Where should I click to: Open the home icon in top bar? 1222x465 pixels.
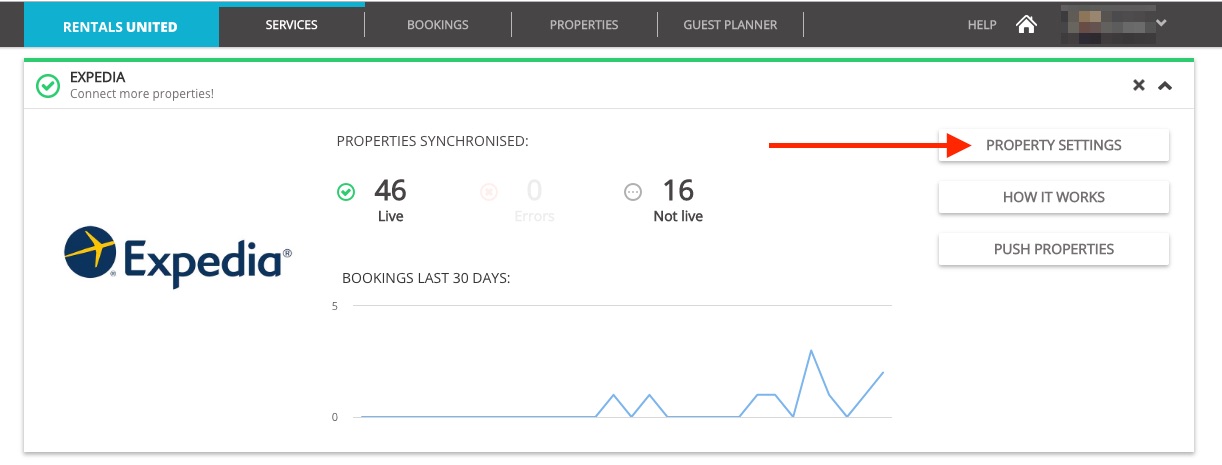point(1026,25)
